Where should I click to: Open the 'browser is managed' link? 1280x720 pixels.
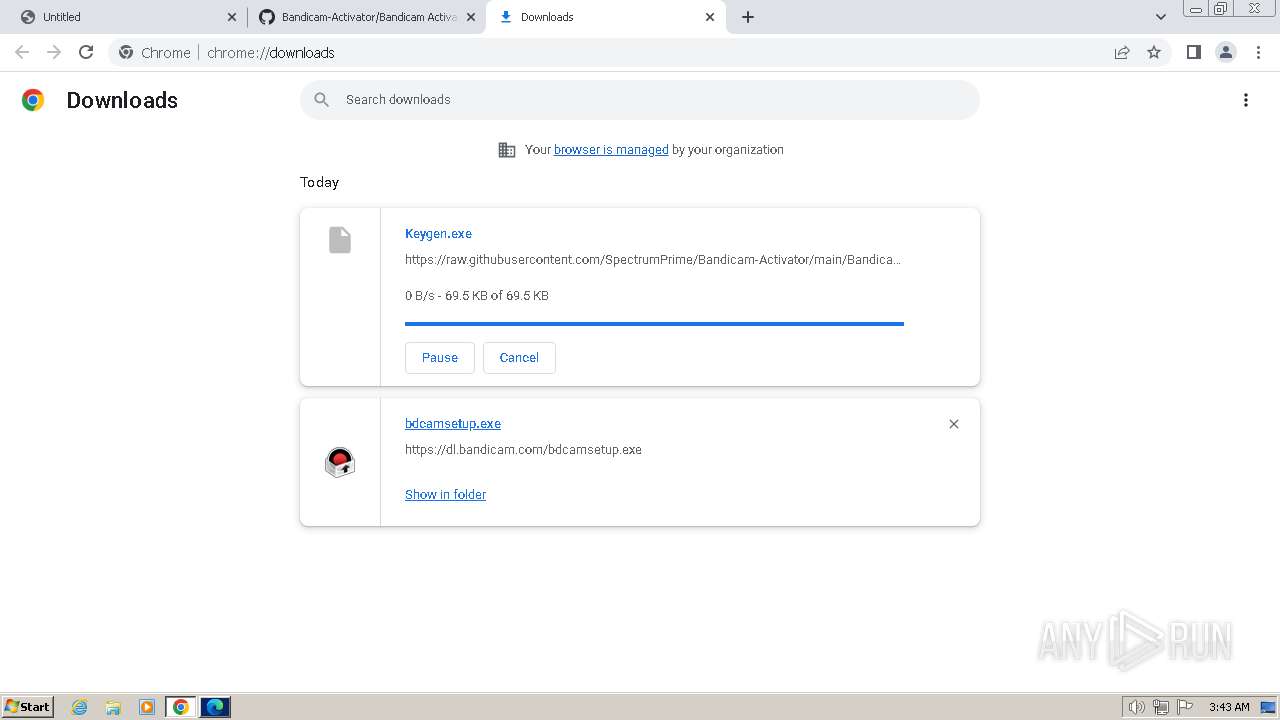point(611,150)
